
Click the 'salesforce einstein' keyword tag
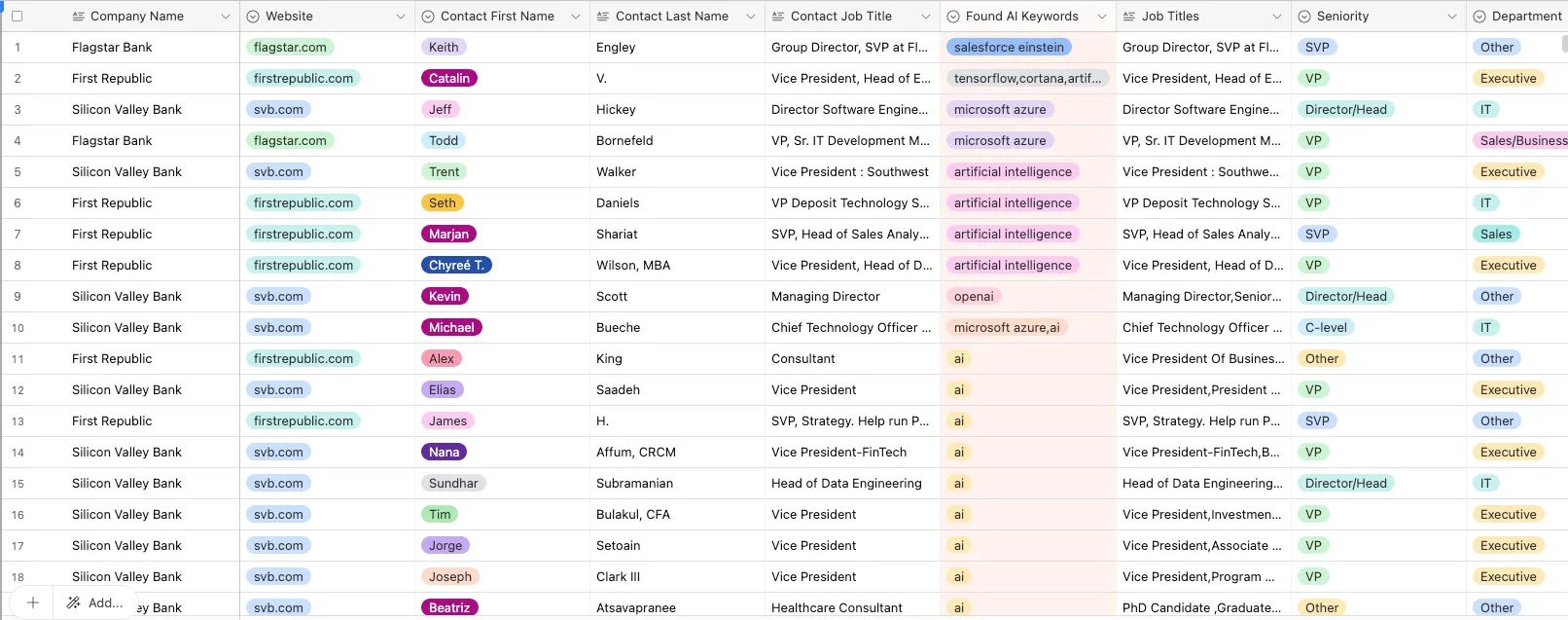click(1009, 47)
